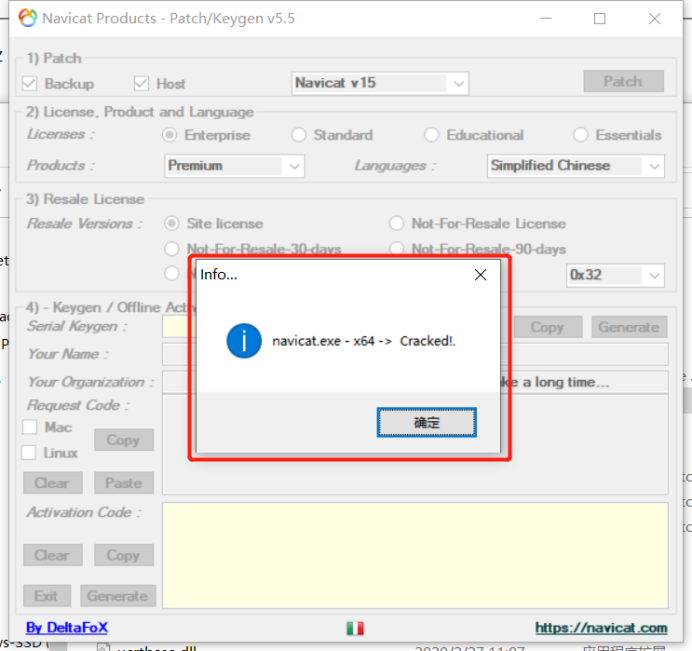Close the Patch/Keygen window
Viewport: 692px width, 651px height.
point(654,19)
